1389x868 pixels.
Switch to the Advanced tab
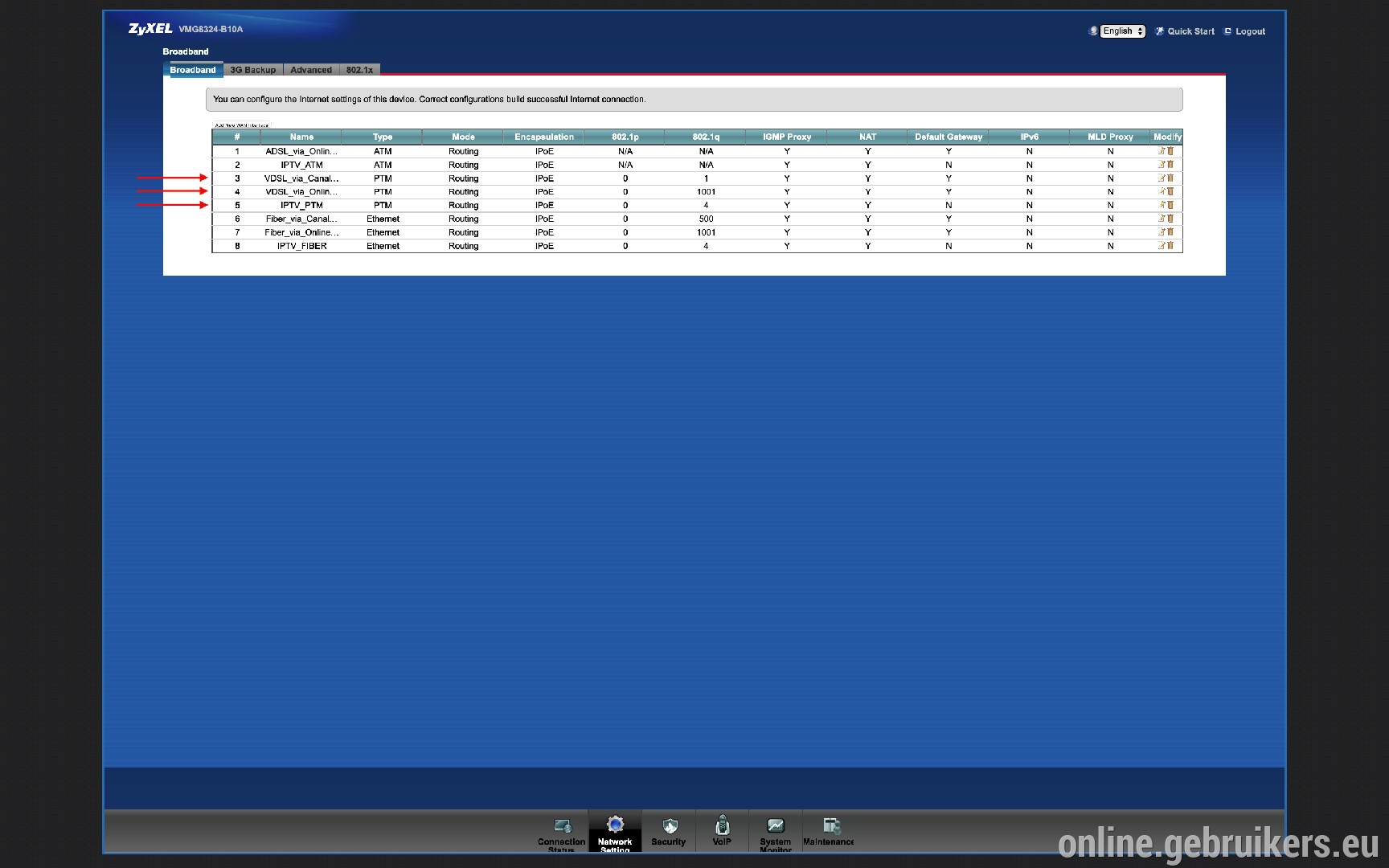(x=311, y=70)
